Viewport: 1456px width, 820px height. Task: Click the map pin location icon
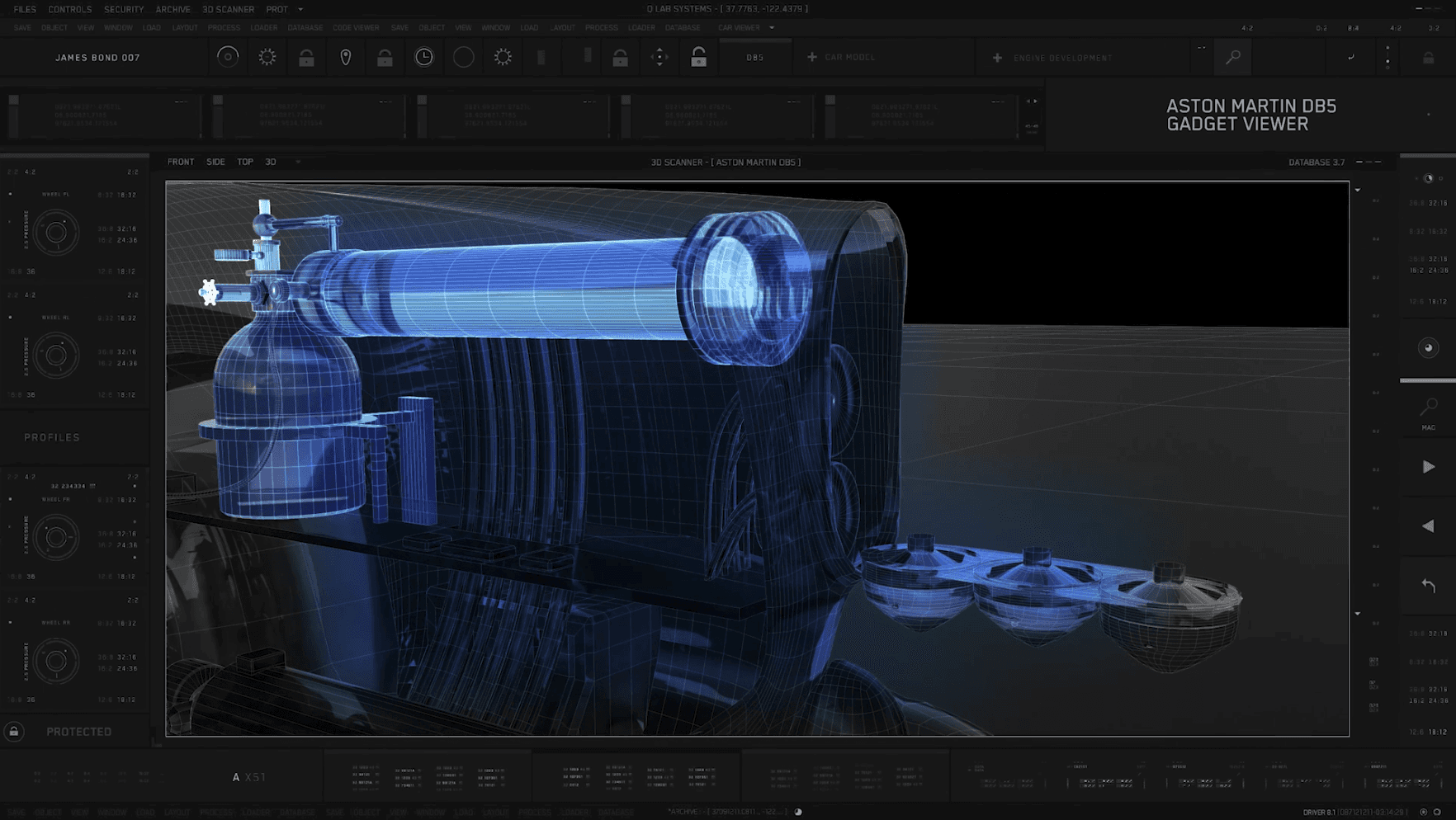pyautogui.click(x=346, y=57)
